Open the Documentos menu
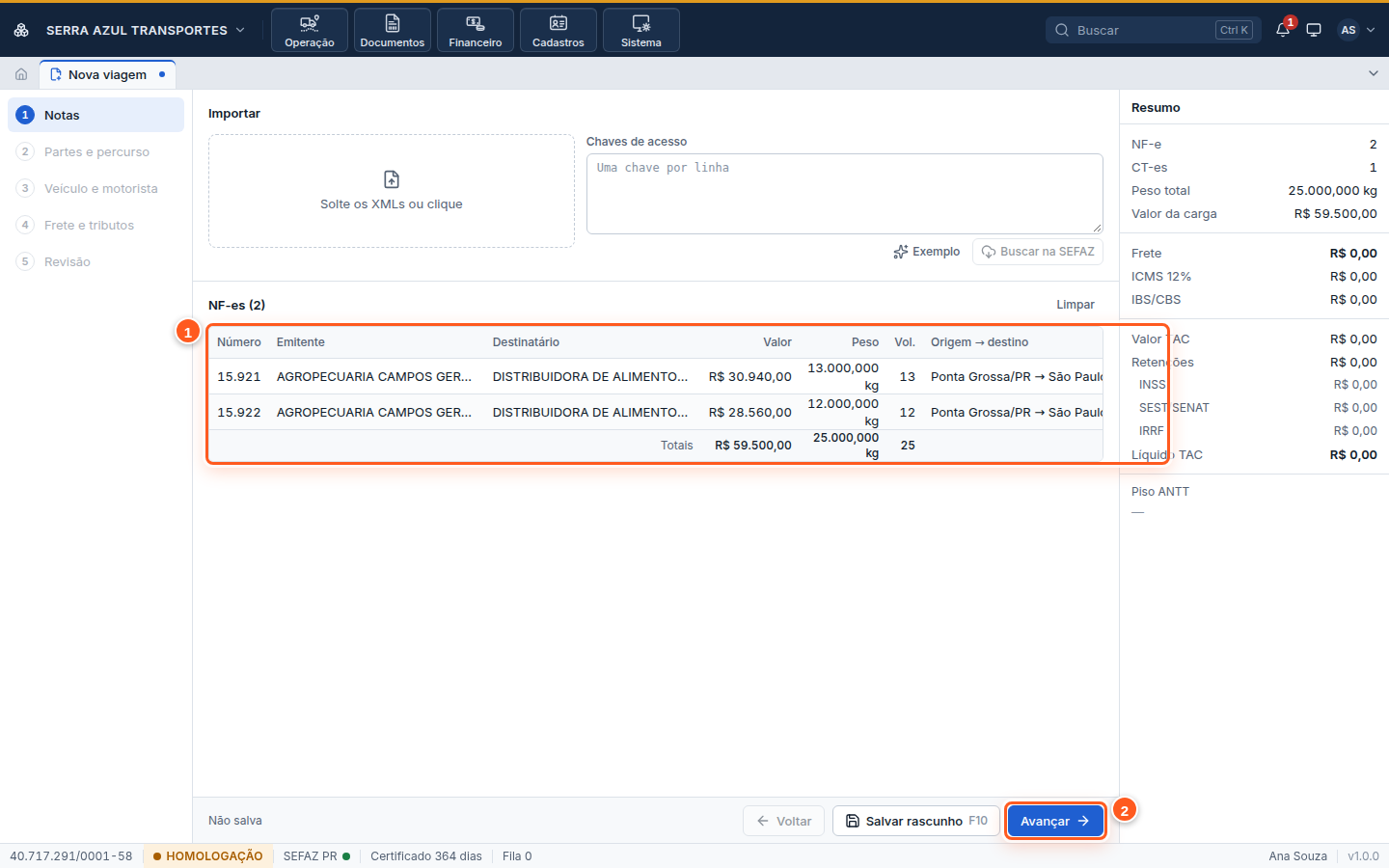1389x868 pixels. click(x=393, y=30)
